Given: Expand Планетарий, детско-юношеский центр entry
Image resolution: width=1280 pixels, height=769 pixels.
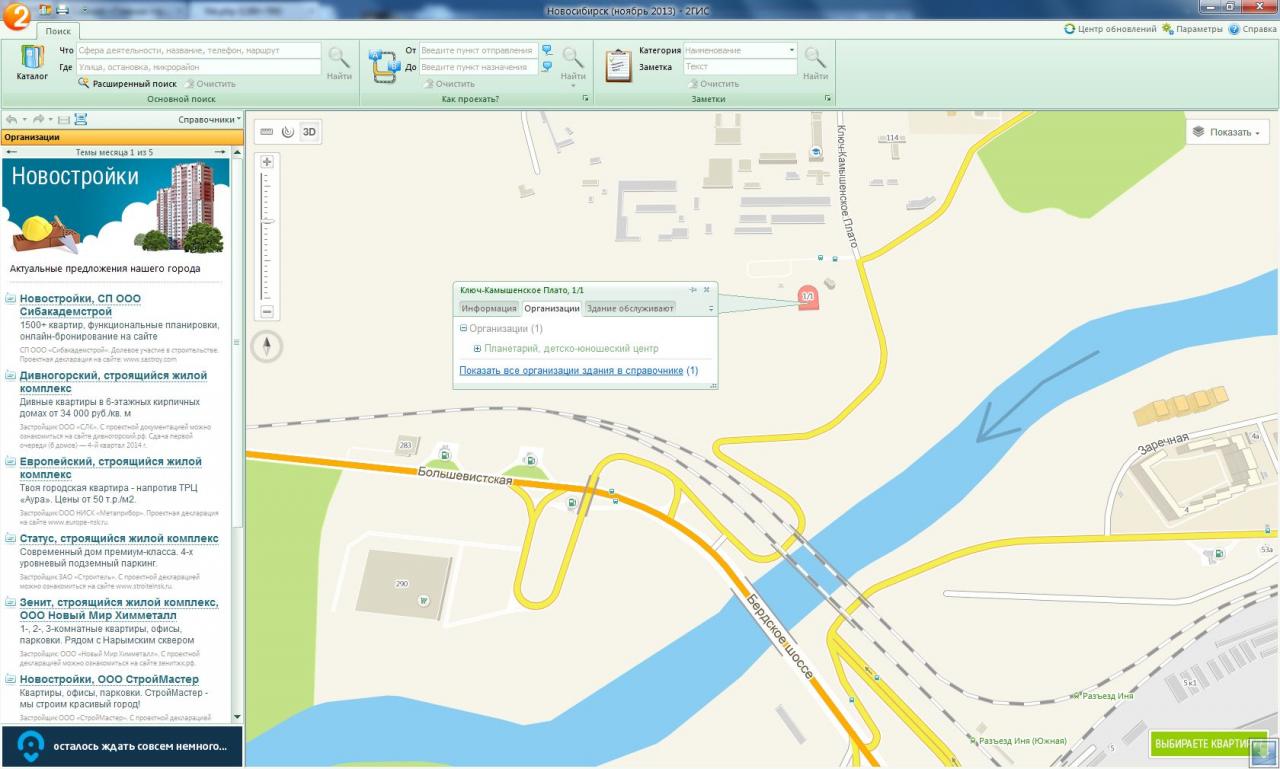Looking at the screenshot, I should 477,349.
